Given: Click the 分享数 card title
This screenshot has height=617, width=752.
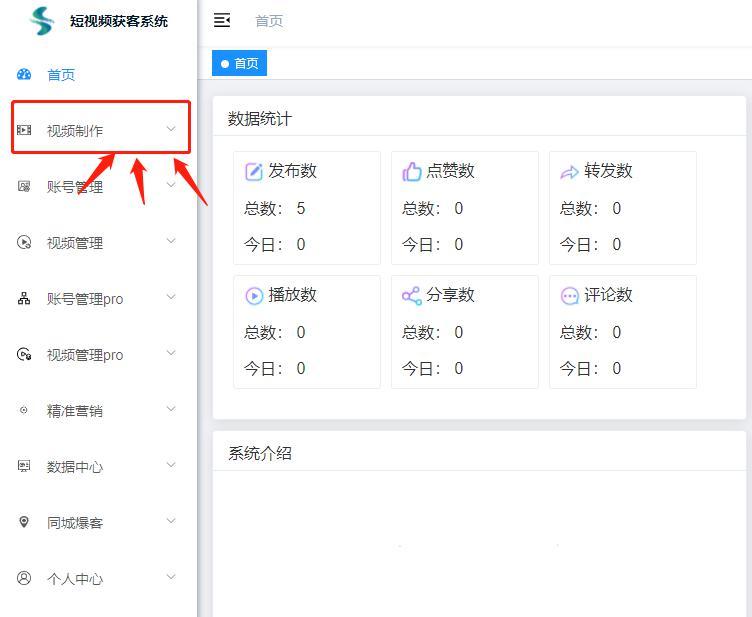Looking at the screenshot, I should coord(450,295).
